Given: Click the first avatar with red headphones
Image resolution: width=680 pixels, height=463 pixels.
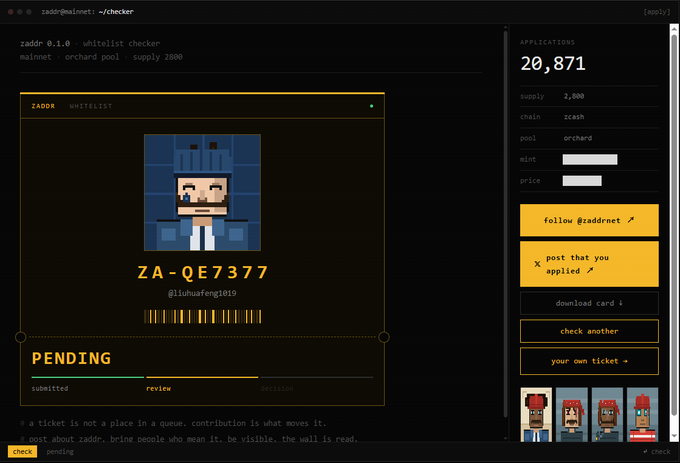Looking at the screenshot, I should (x=536, y=414).
